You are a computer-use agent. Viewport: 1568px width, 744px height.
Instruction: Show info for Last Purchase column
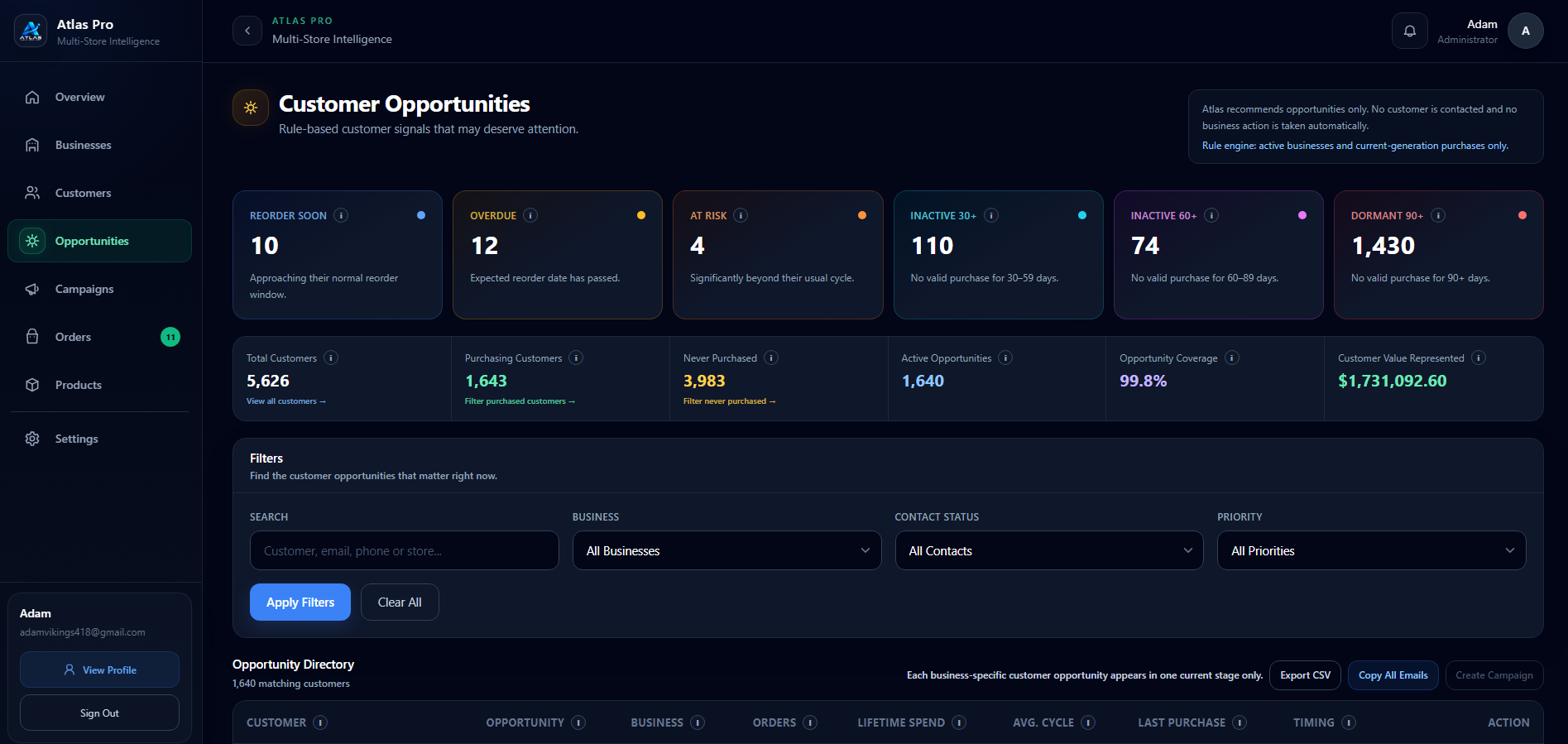coord(1240,722)
